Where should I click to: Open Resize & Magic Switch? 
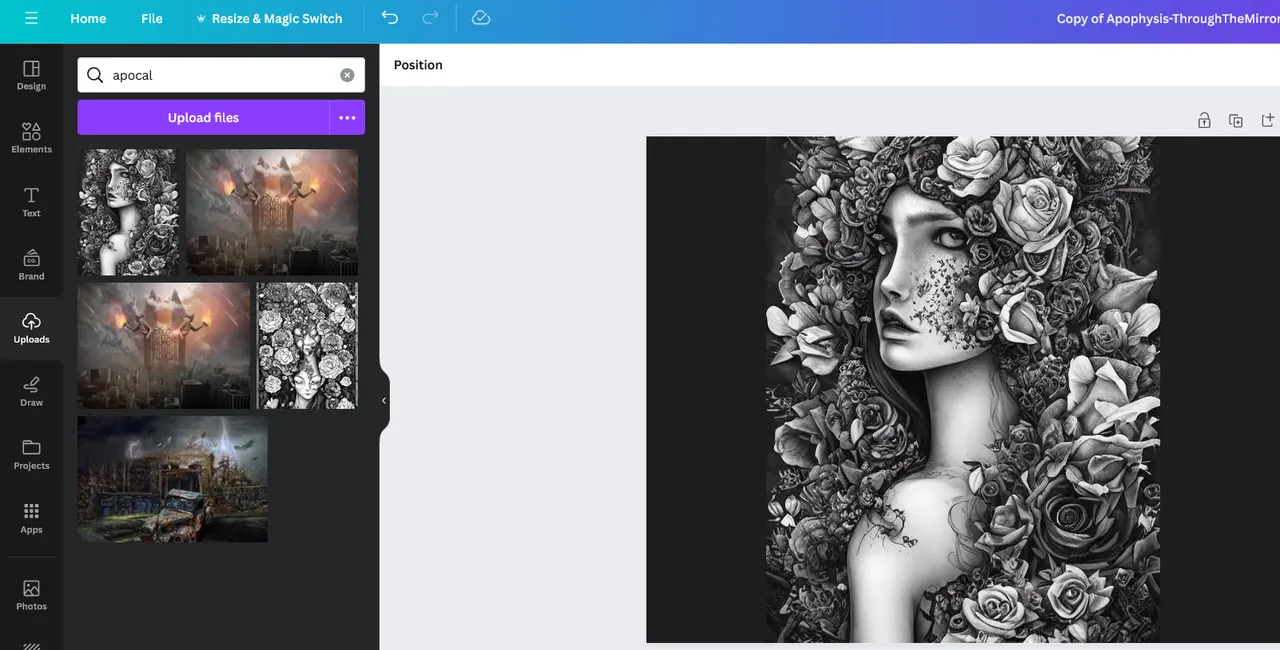[268, 18]
